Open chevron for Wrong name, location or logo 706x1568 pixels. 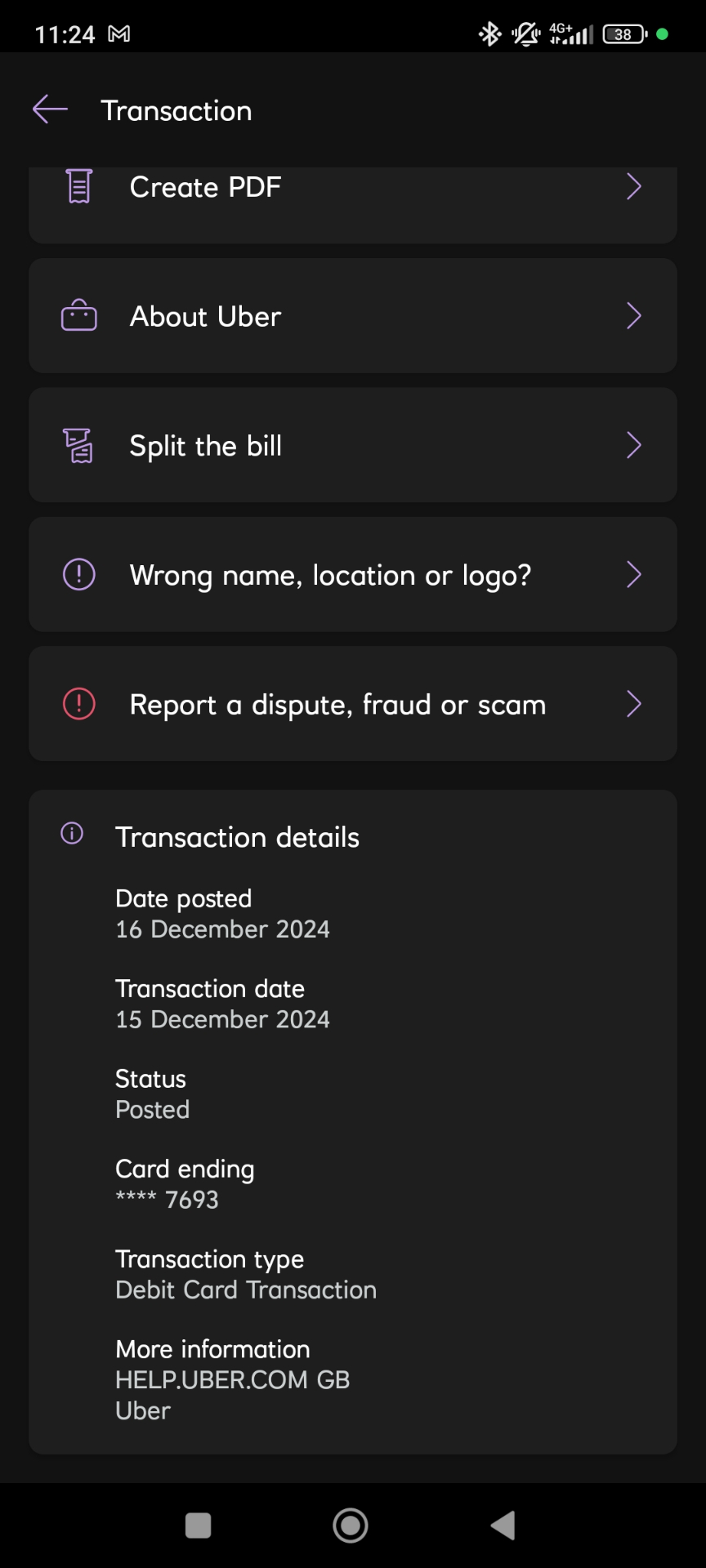coord(633,575)
